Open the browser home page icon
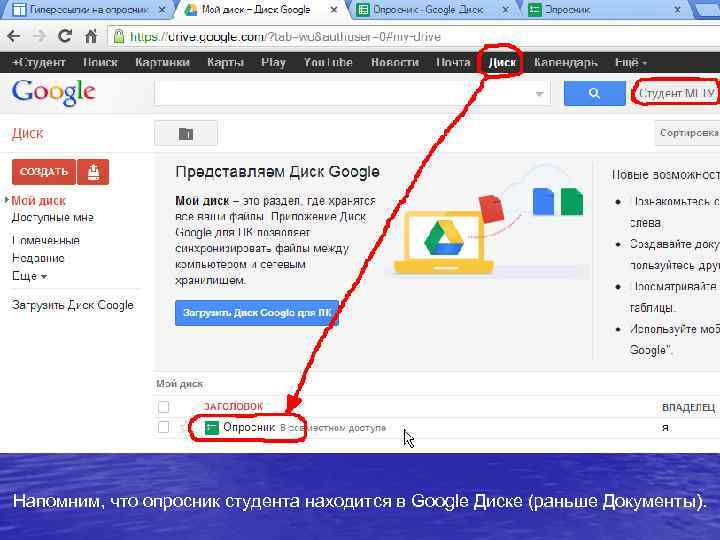Screen dimensions: 720x540 click(x=91, y=36)
